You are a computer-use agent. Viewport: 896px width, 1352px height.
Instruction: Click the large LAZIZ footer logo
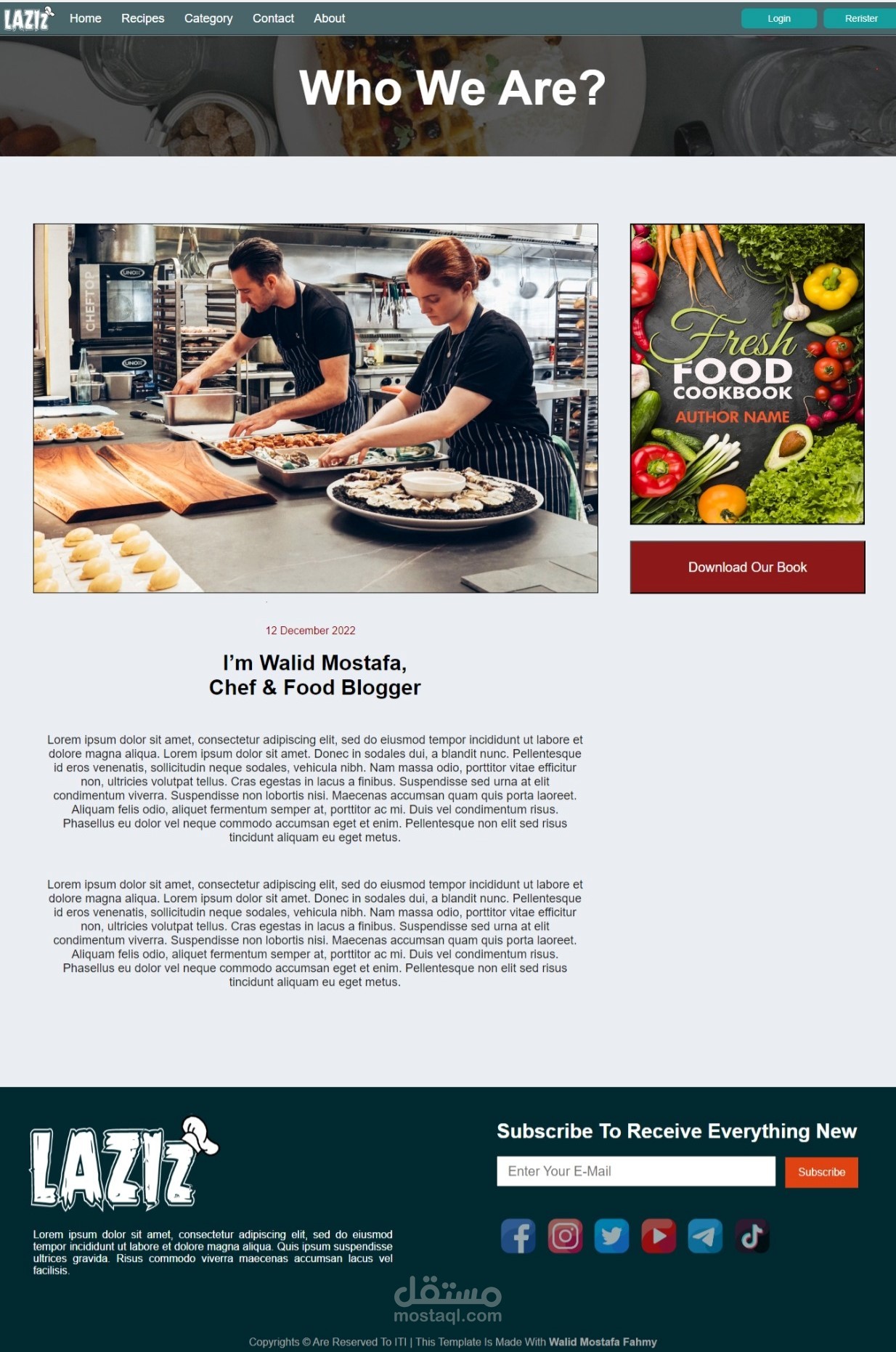[x=123, y=1164]
